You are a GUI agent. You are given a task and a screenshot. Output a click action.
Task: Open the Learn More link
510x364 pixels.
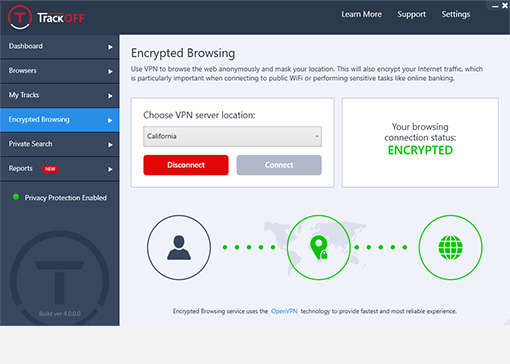(x=361, y=14)
